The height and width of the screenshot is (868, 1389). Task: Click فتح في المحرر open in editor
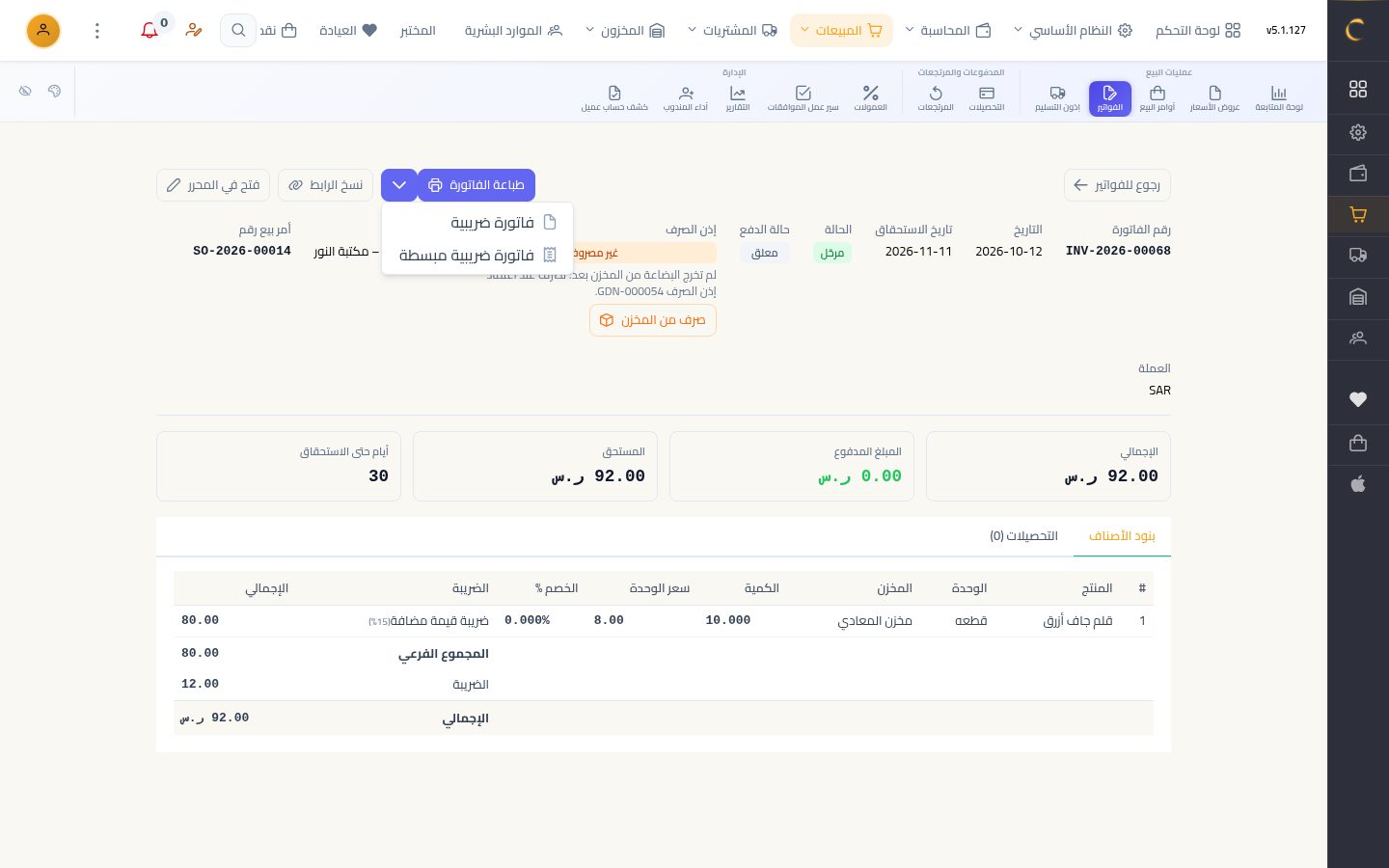click(213, 185)
